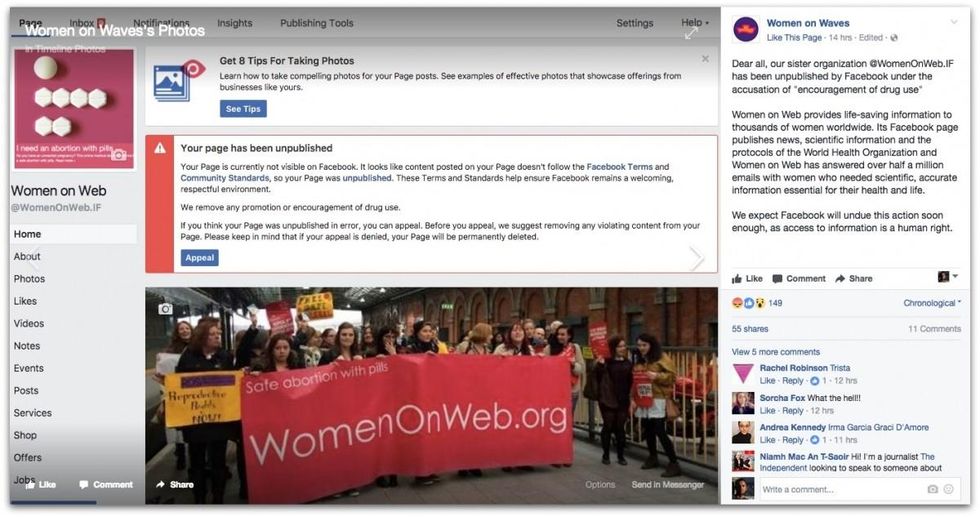This screenshot has width=980, height=517.
Task: Open the Insights tab
Action: [235, 23]
